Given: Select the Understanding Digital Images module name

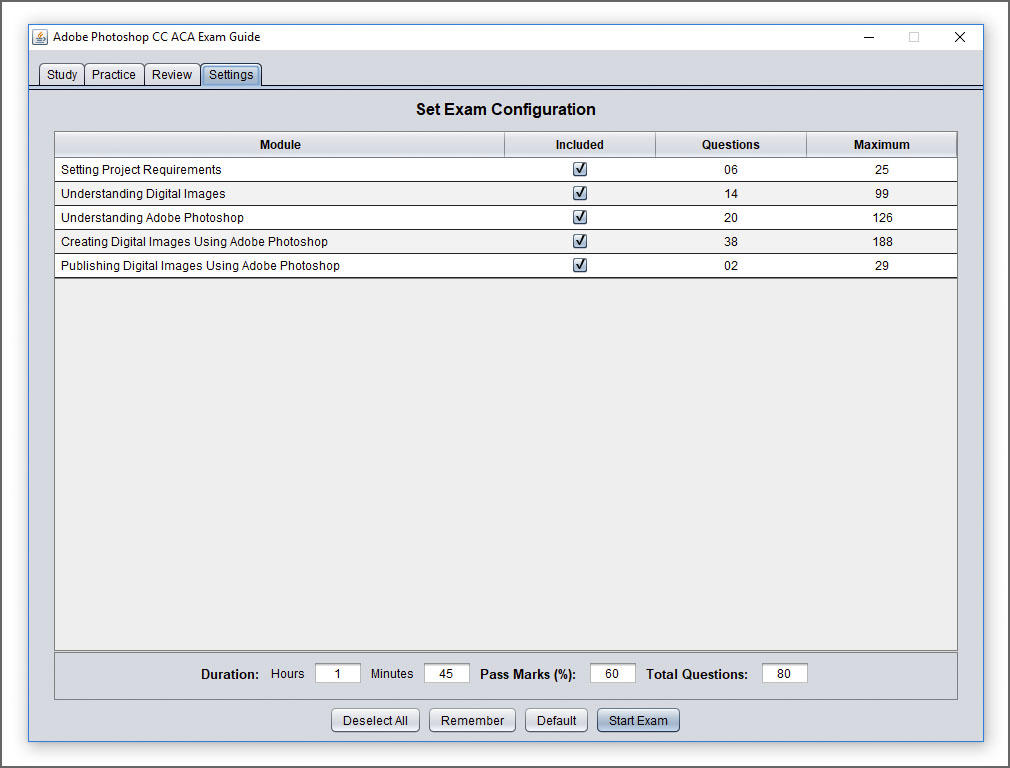Looking at the screenshot, I should click(x=143, y=193).
